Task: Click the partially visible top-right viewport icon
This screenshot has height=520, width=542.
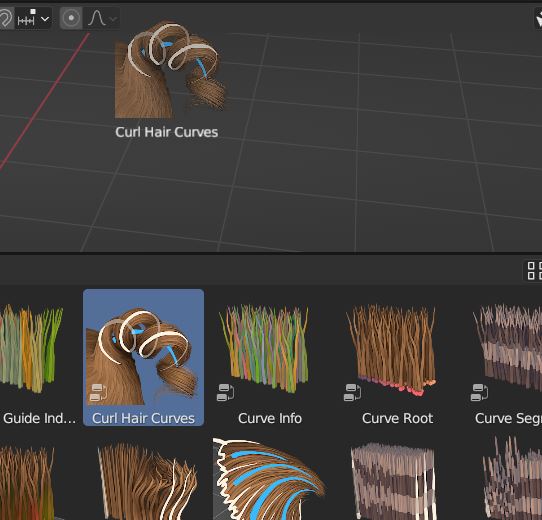Action: tap(539, 18)
